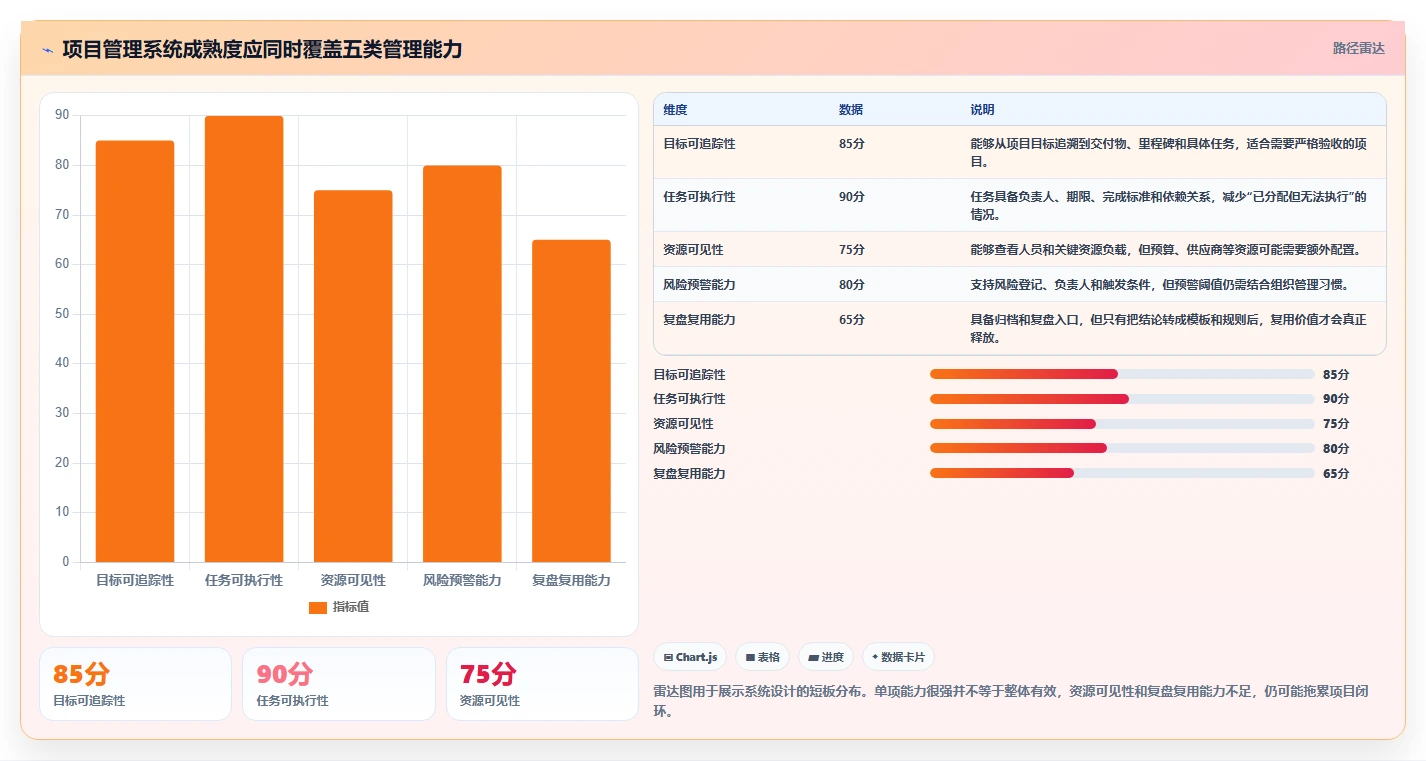Click the 路径雷达 label in the header
1426x761 pixels.
tap(1359, 48)
